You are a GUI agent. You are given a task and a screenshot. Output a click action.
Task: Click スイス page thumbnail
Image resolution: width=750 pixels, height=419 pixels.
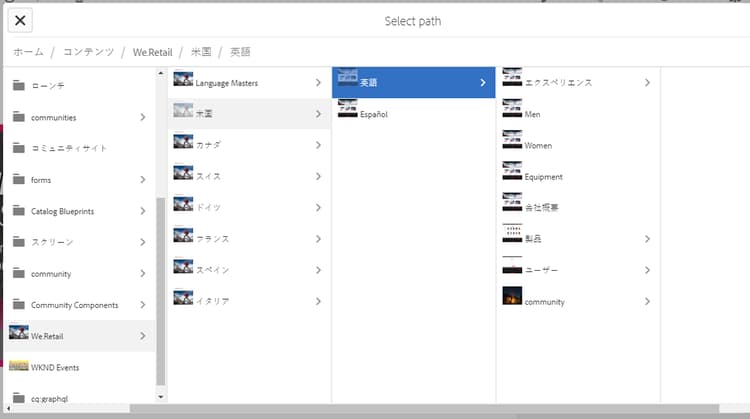(183, 172)
